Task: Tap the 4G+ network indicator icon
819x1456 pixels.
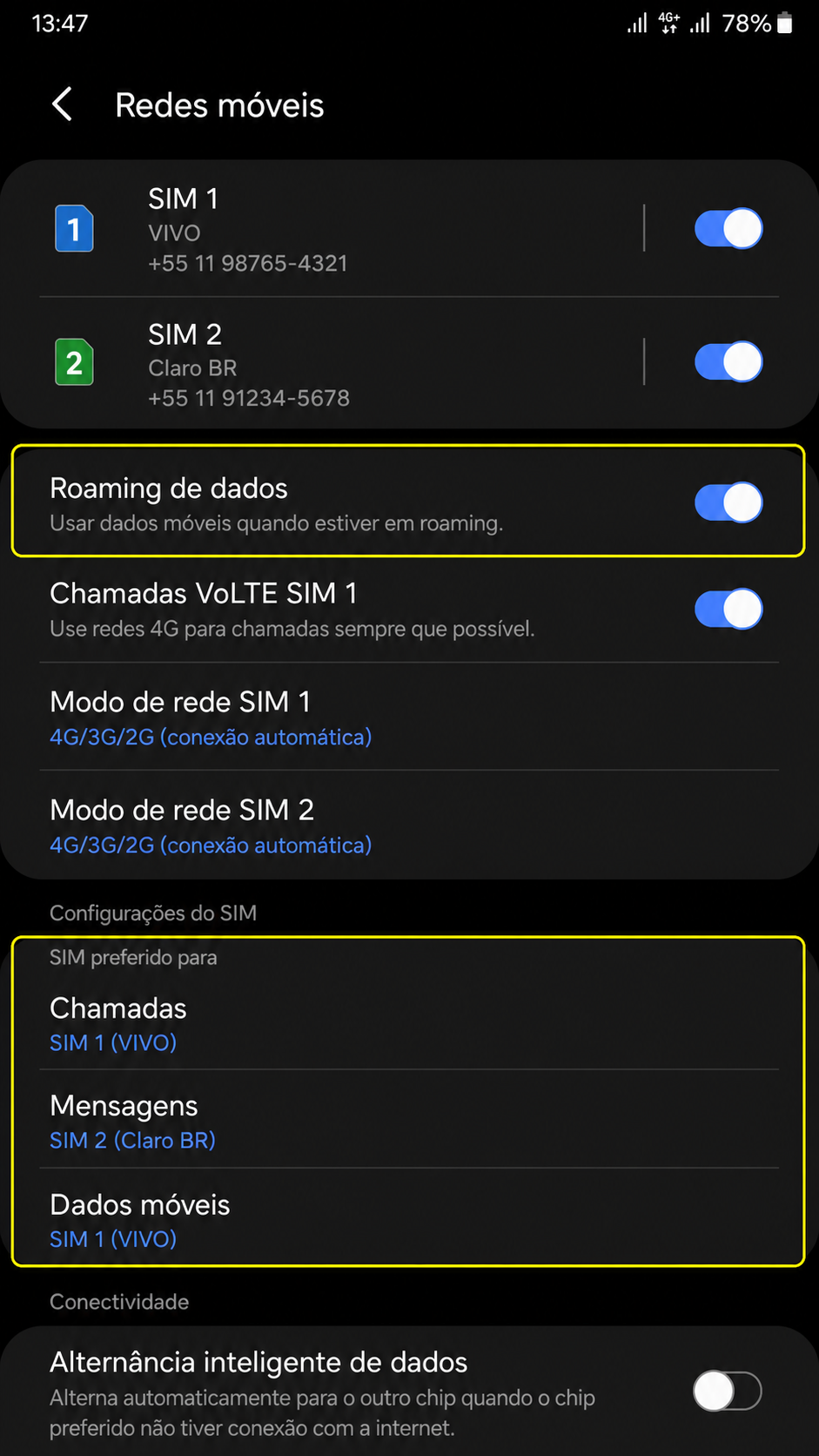Action: pyautogui.click(x=668, y=23)
